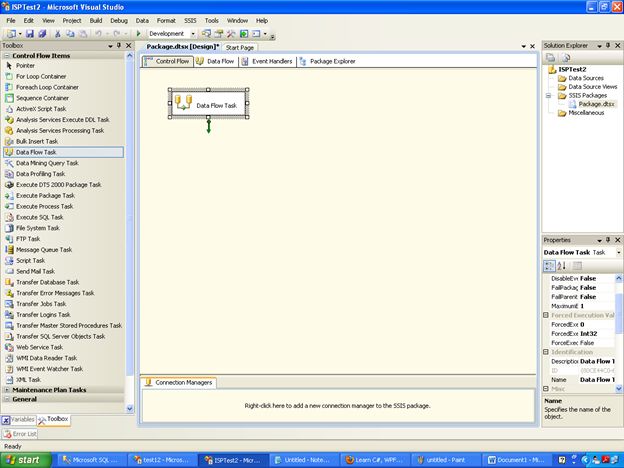The height and width of the screenshot is (468, 624).
Task: Open the File menu
Action: [11, 20]
